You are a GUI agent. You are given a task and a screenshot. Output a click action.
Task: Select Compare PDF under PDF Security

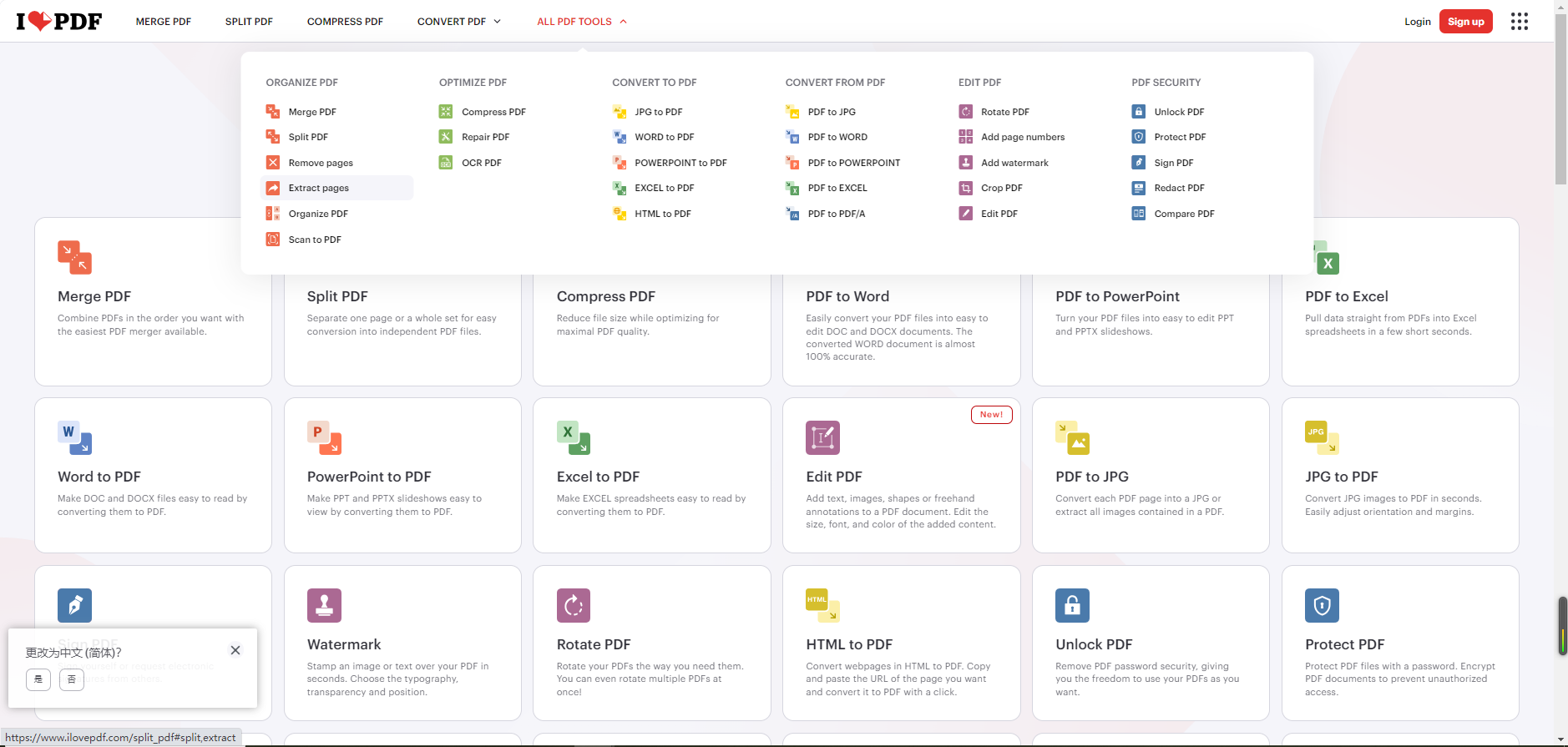1183,214
